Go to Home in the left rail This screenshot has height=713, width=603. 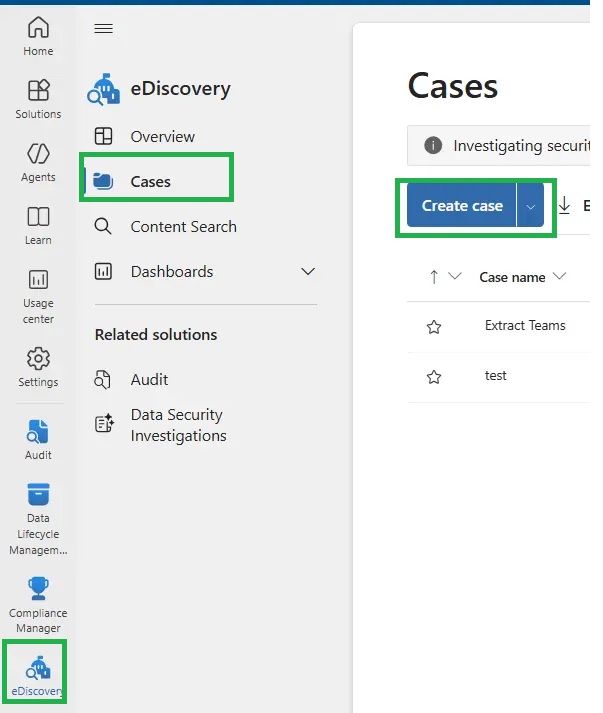(38, 36)
